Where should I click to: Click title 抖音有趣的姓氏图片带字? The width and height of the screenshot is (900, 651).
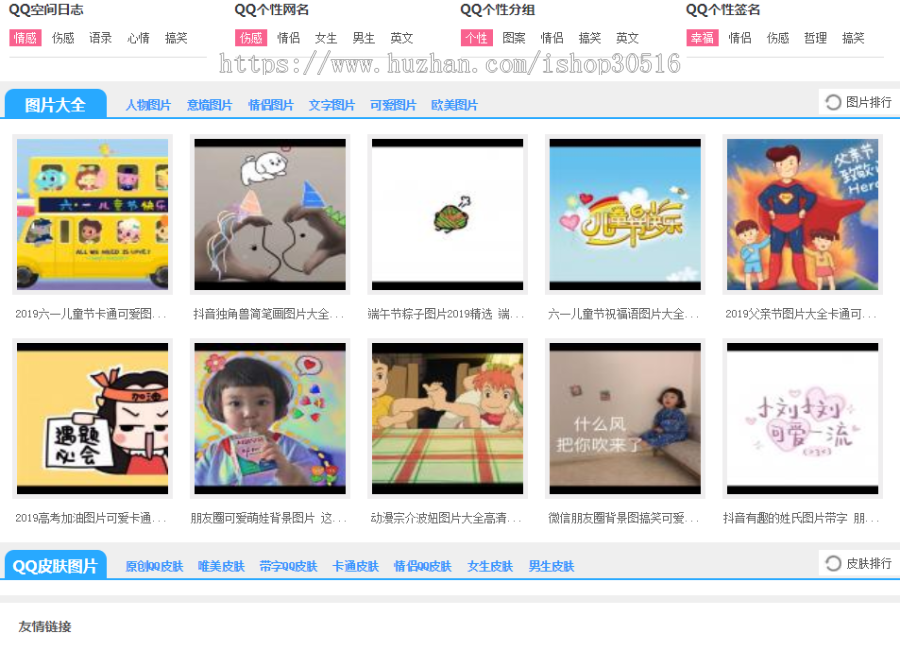coord(801,518)
